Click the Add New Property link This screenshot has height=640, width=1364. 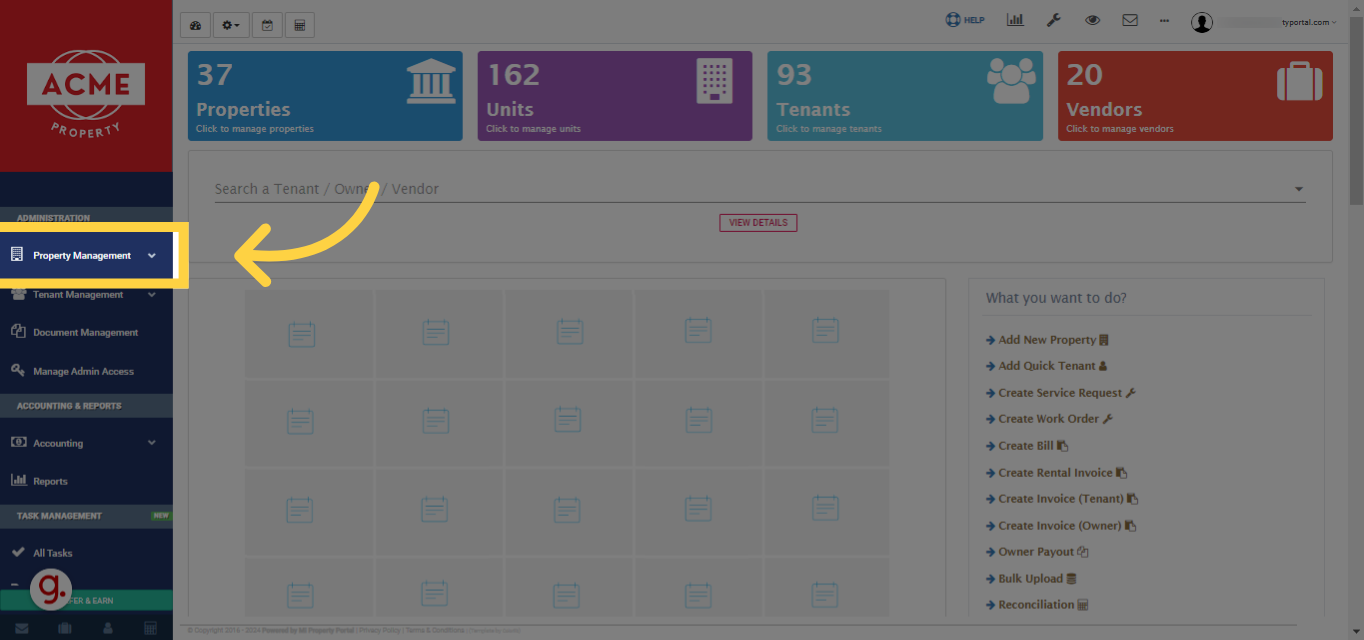pos(1046,339)
